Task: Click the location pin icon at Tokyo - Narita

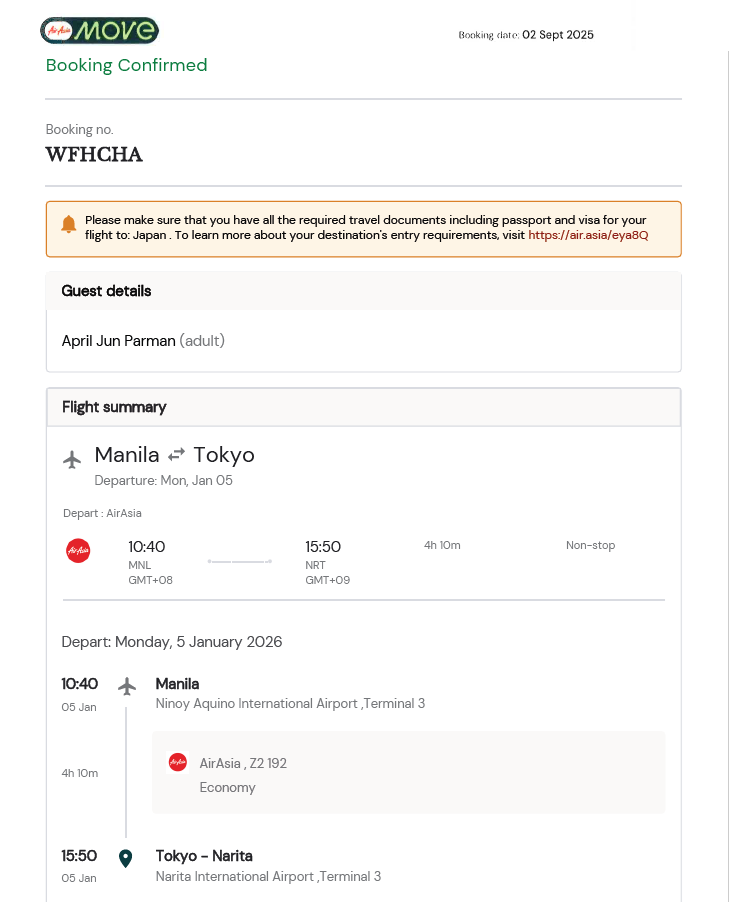Action: coord(126,858)
